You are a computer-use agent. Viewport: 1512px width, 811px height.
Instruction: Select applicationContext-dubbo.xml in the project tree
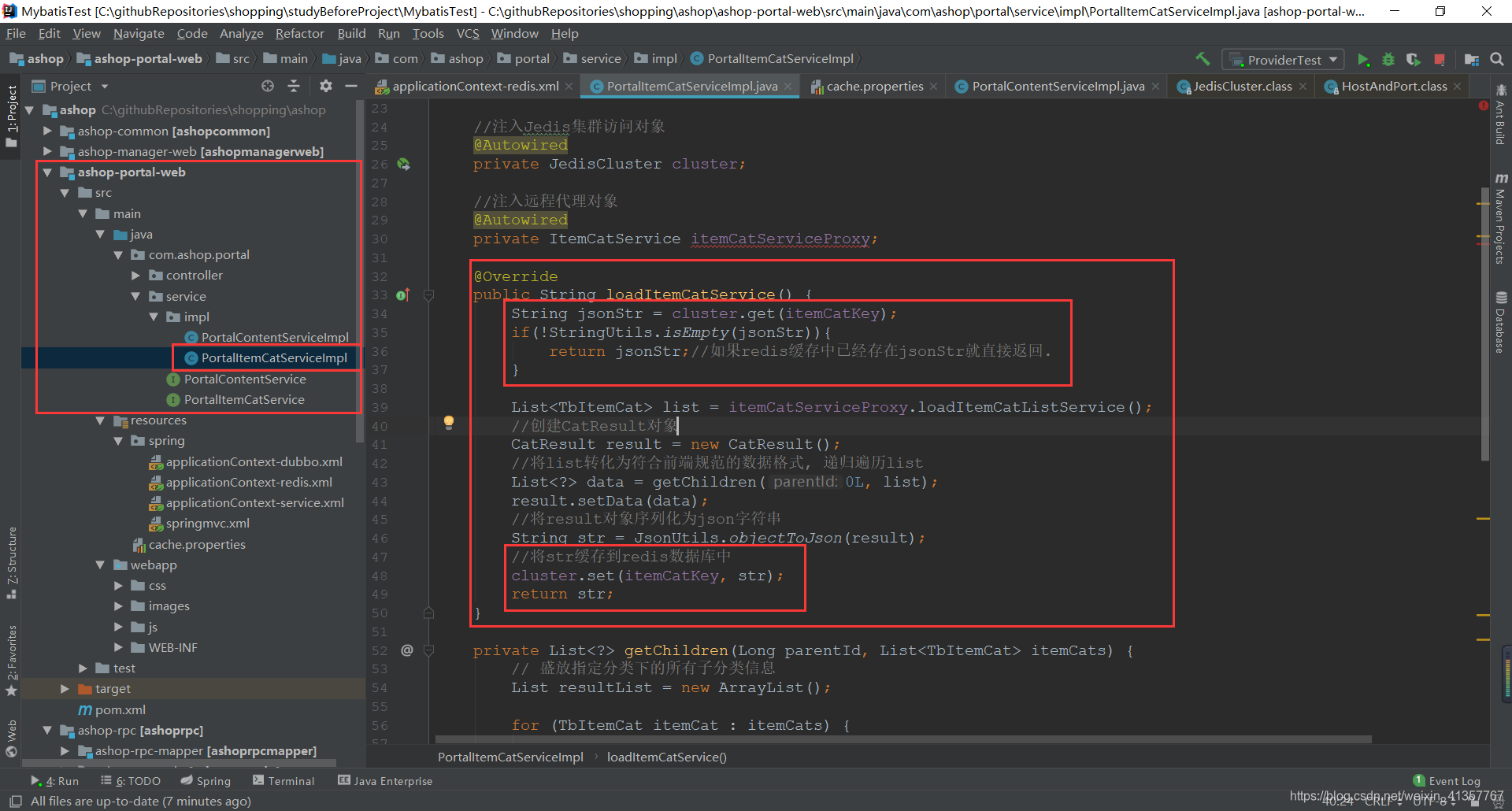click(254, 461)
